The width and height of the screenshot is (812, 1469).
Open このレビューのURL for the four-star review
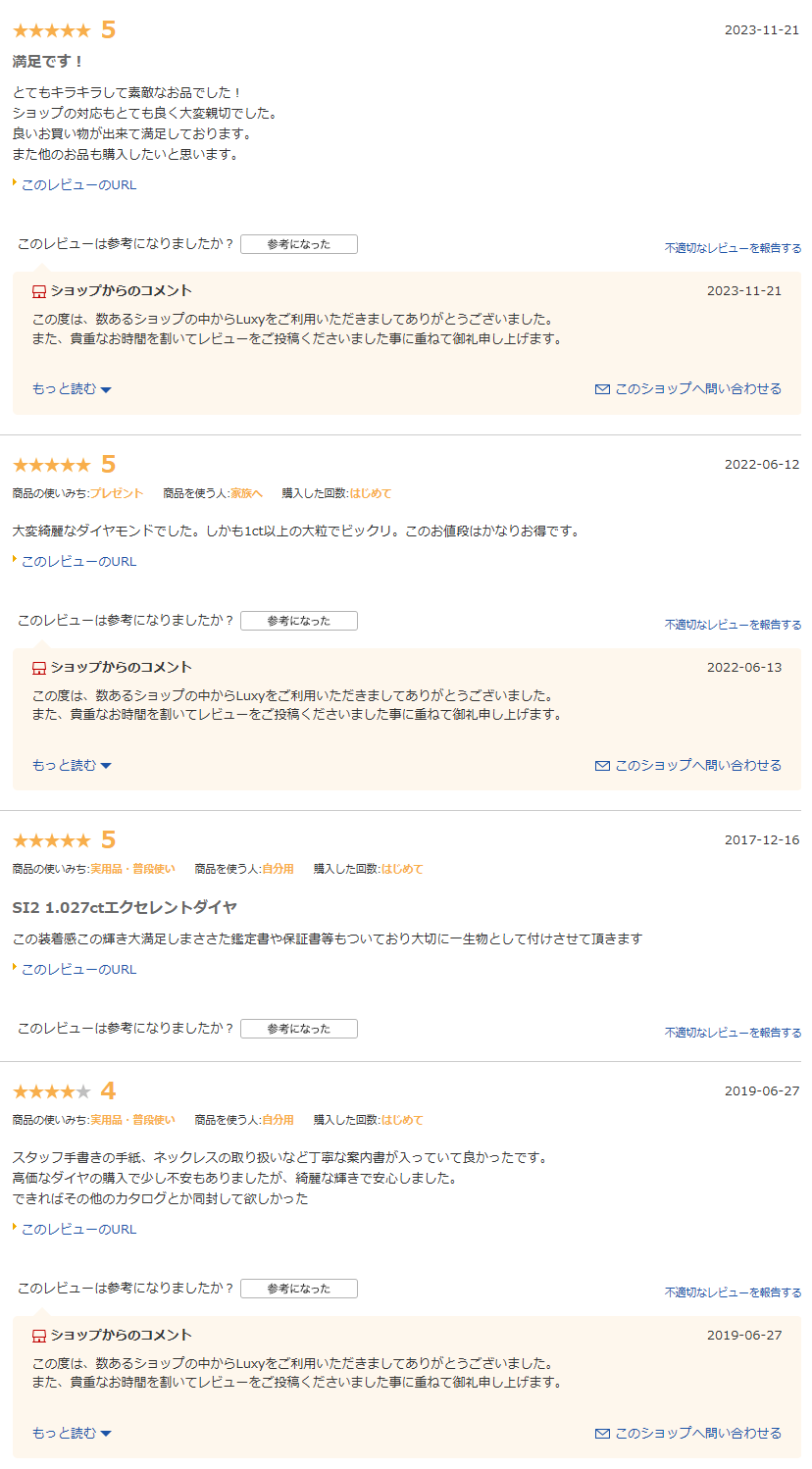(x=78, y=1229)
